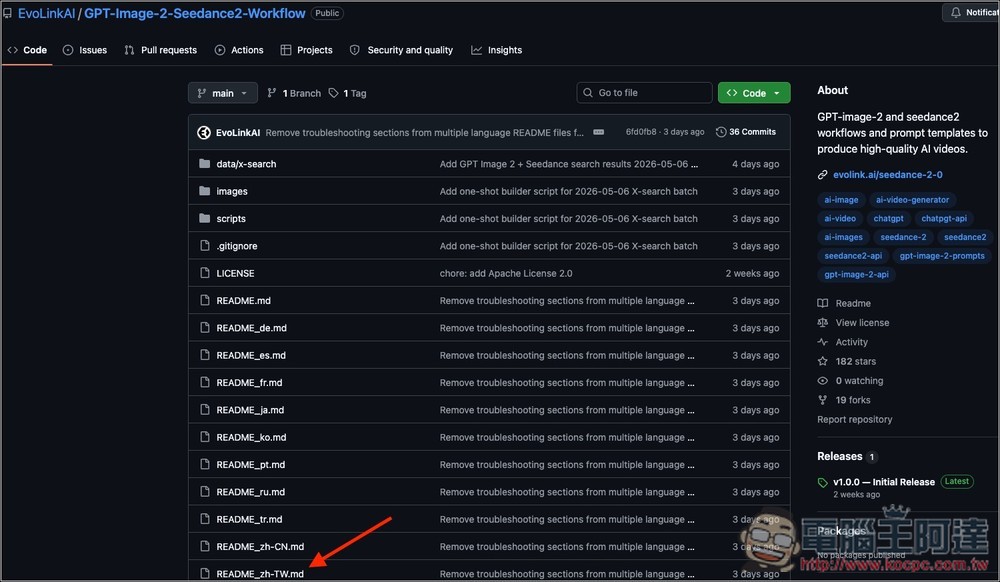The height and width of the screenshot is (582, 1000).
Task: View 36 Commits history
Action: [x=746, y=132]
